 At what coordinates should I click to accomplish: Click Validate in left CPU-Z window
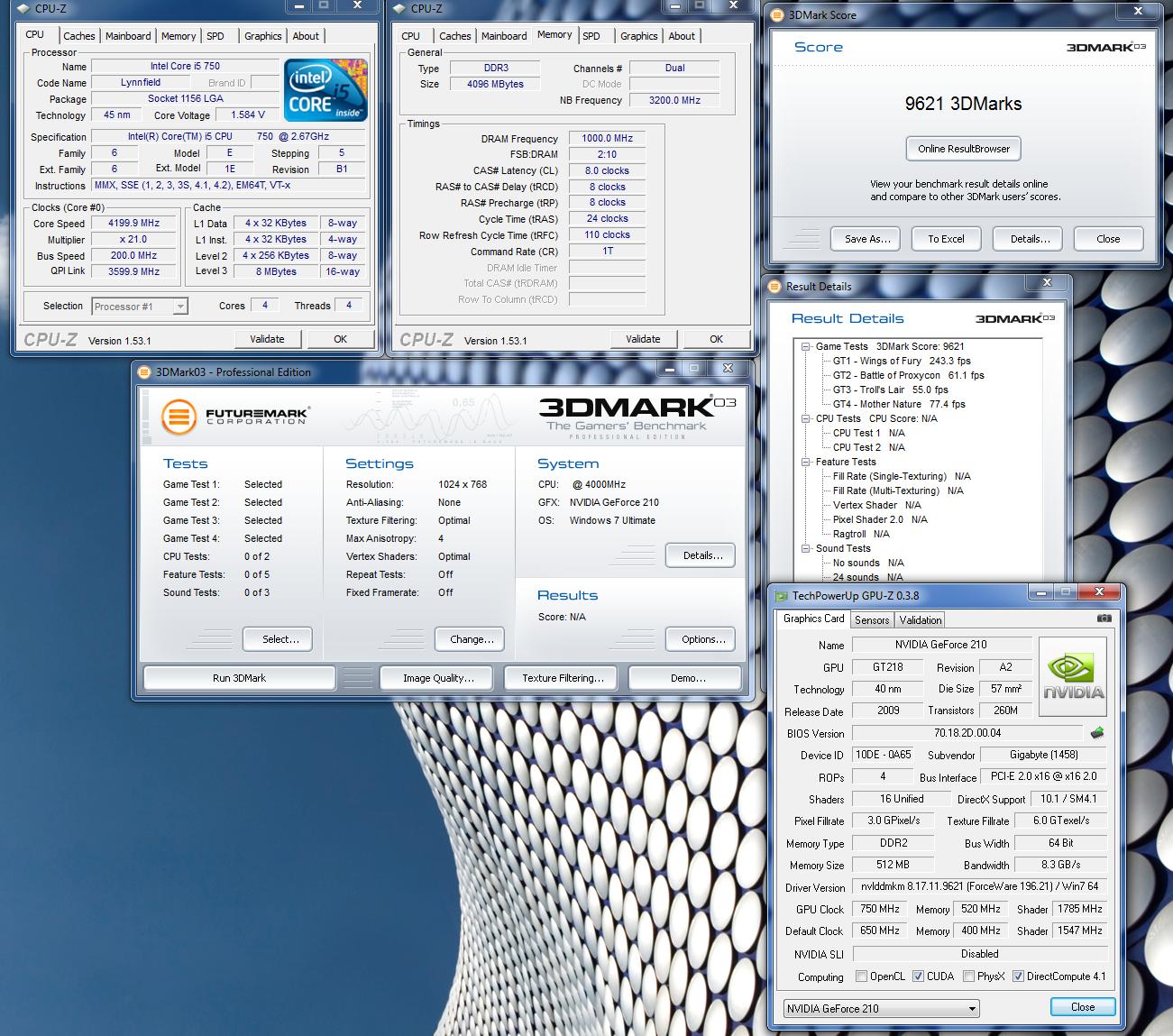coord(267,339)
